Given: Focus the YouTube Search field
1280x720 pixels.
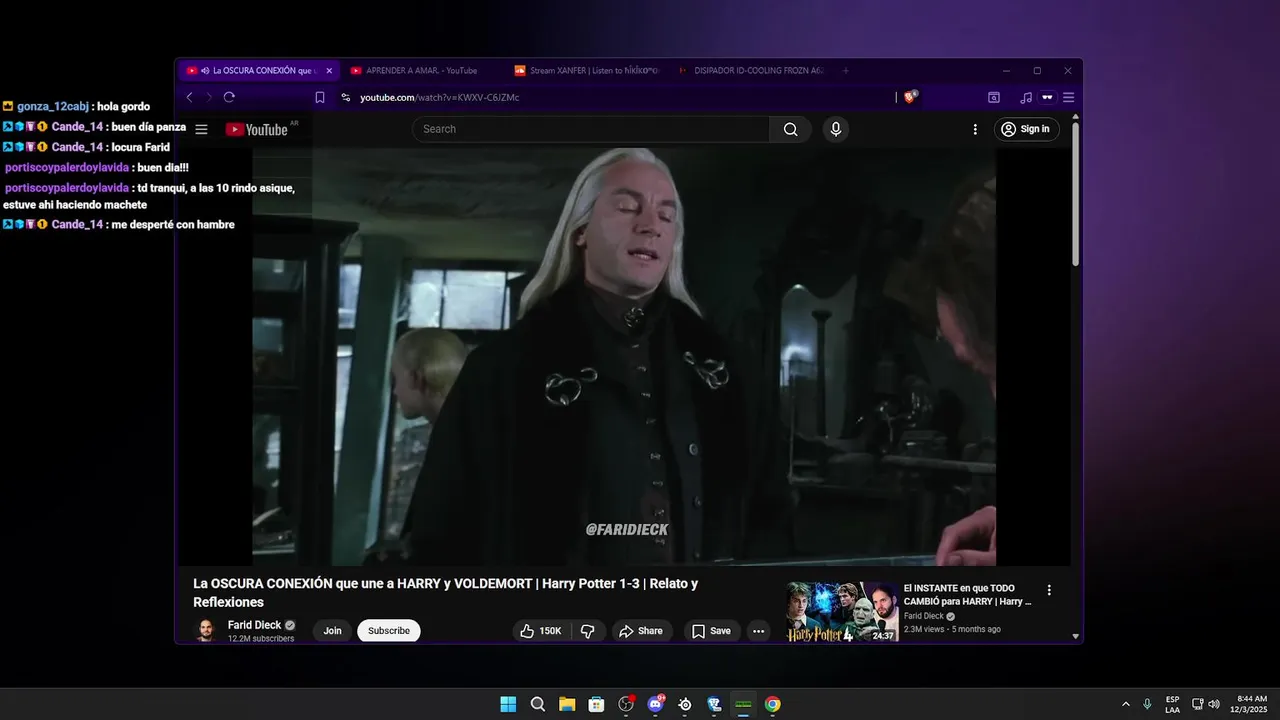Looking at the screenshot, I should point(591,129).
